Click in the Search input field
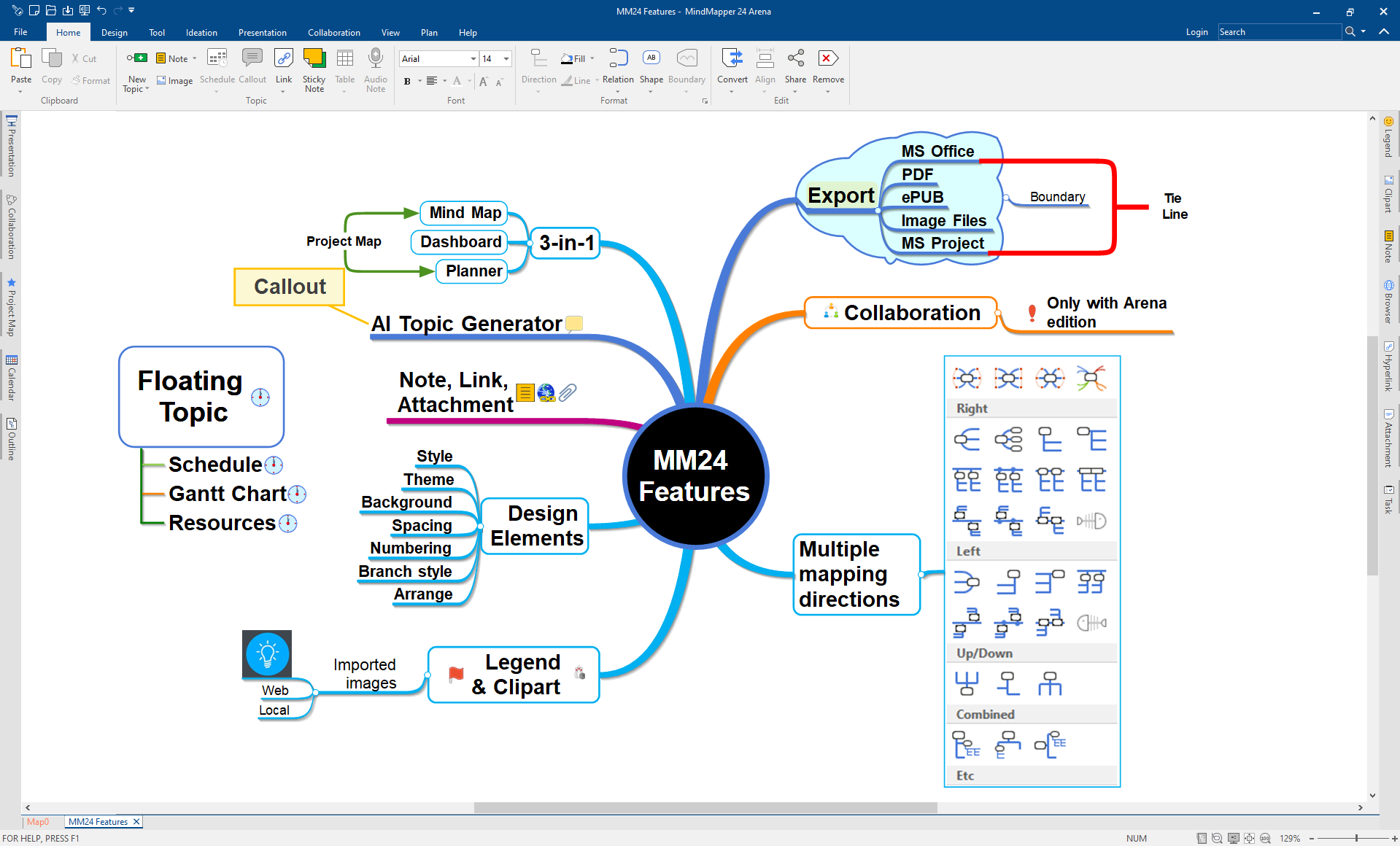The image size is (1400, 846). pyautogui.click(x=1279, y=31)
